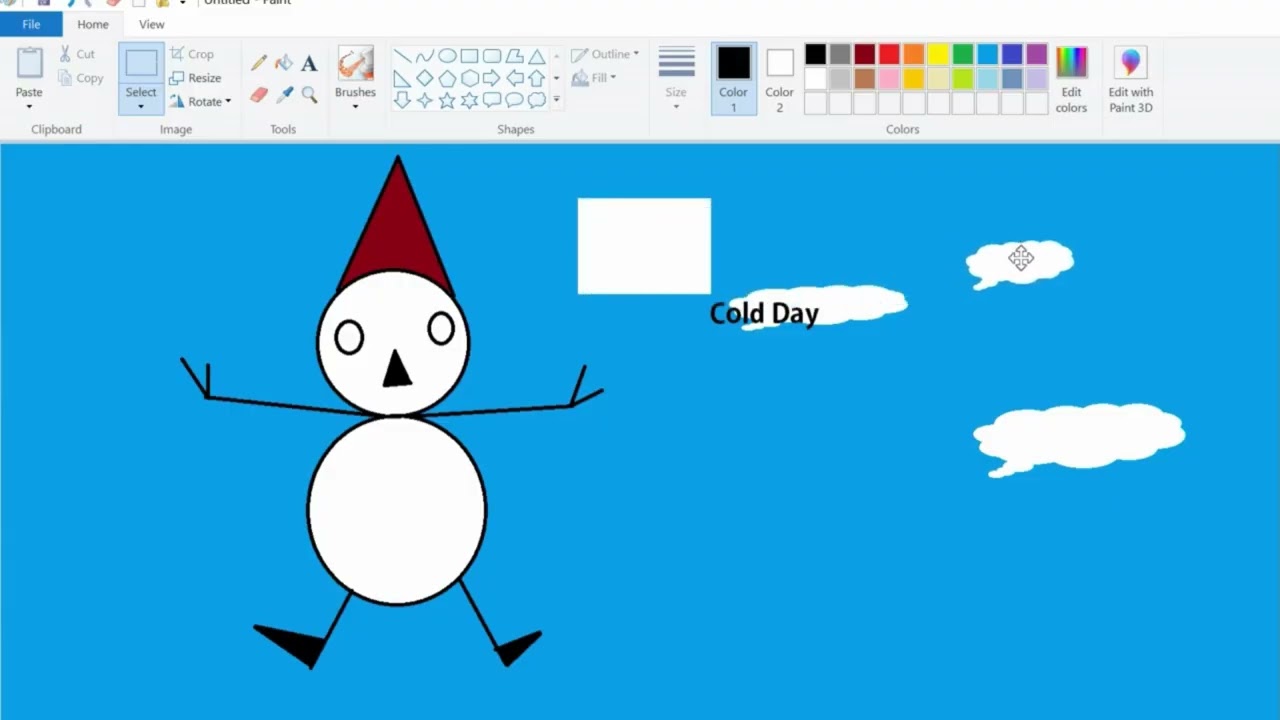Open the Paste dropdown arrow
The height and width of the screenshot is (720, 1280).
pos(29,106)
